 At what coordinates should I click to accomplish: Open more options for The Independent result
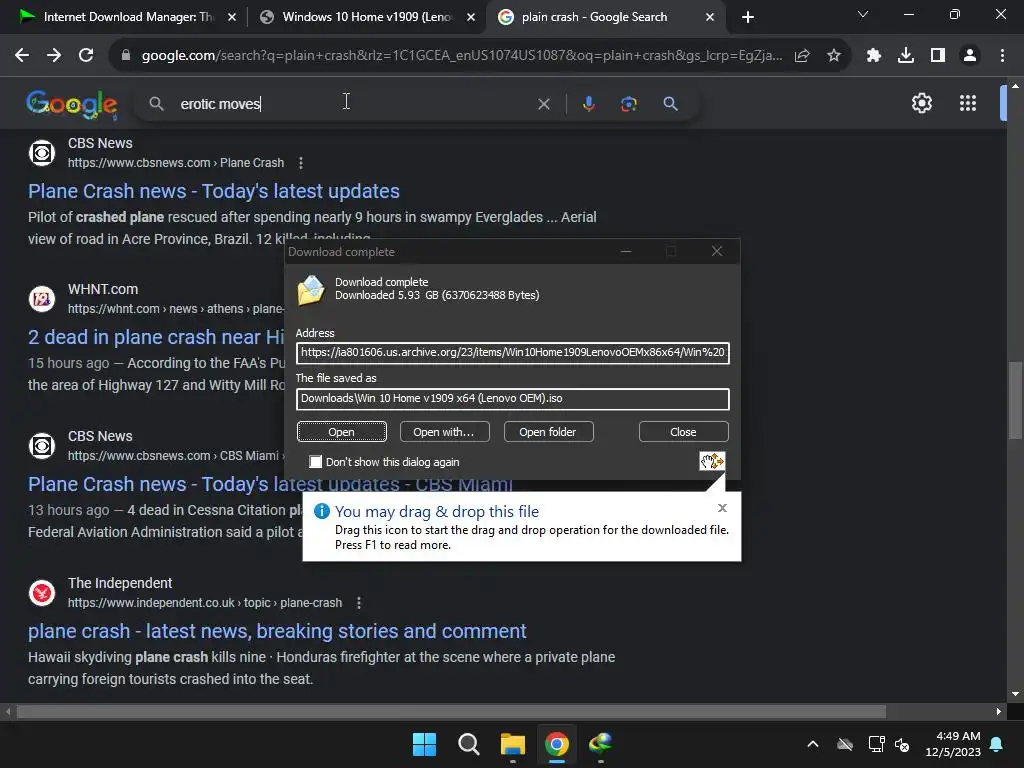click(x=359, y=603)
